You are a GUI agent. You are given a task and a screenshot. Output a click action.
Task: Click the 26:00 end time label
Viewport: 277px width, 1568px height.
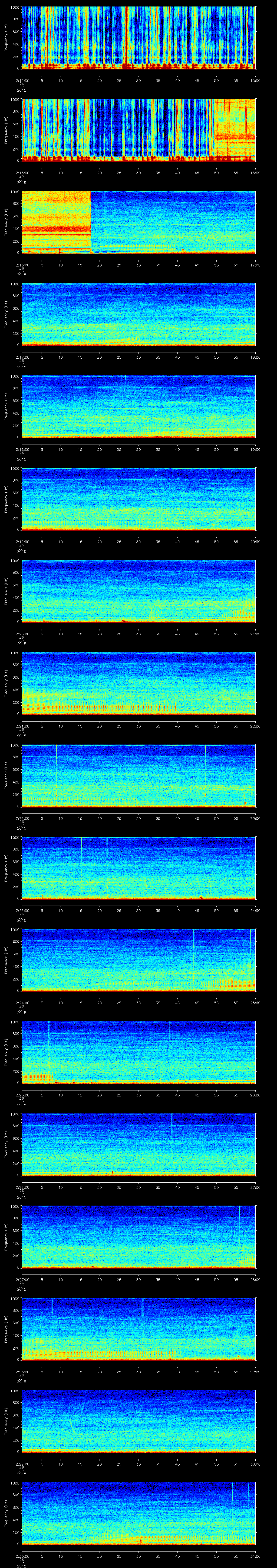tap(256, 1095)
